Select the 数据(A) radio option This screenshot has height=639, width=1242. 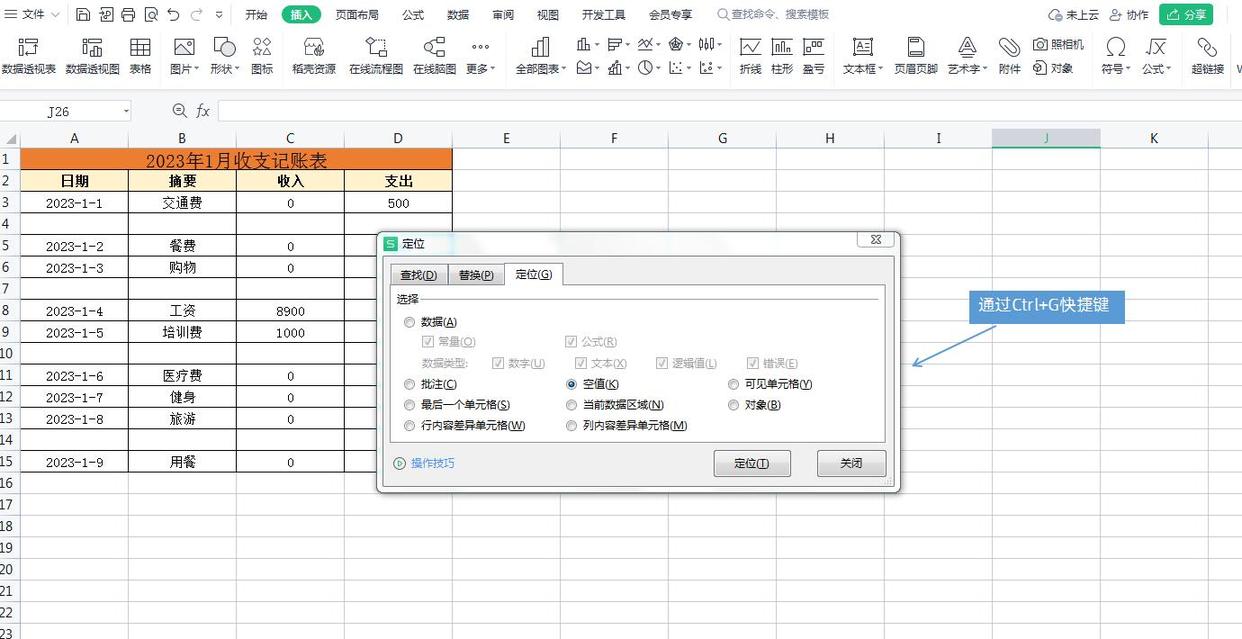[431, 322]
